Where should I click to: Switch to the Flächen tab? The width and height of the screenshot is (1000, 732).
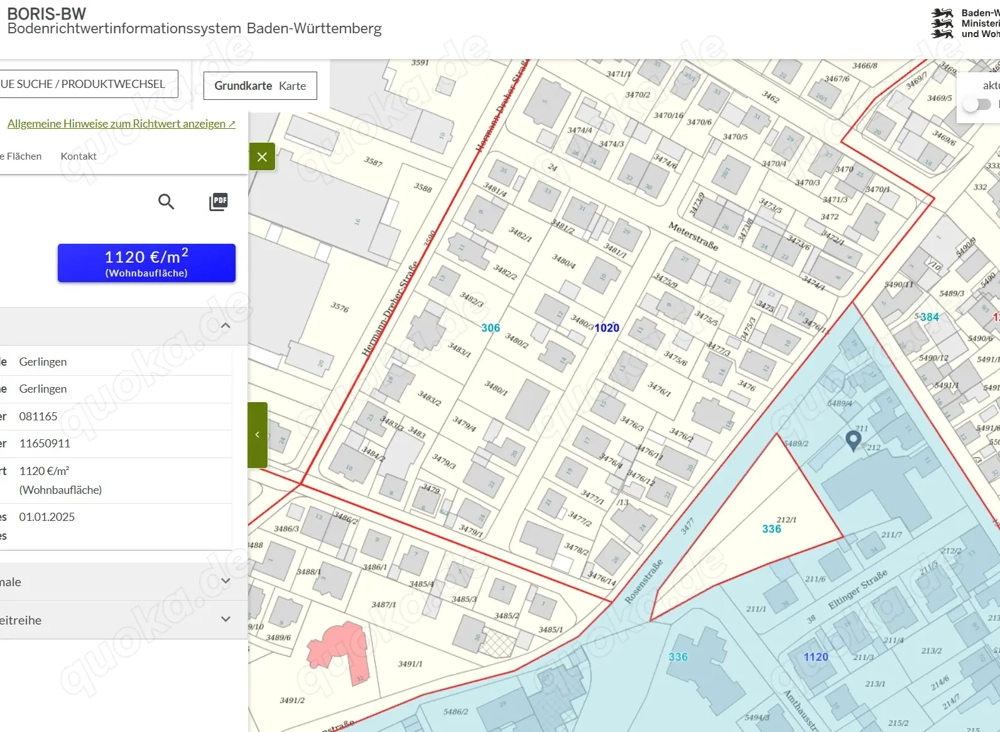pos(22,156)
